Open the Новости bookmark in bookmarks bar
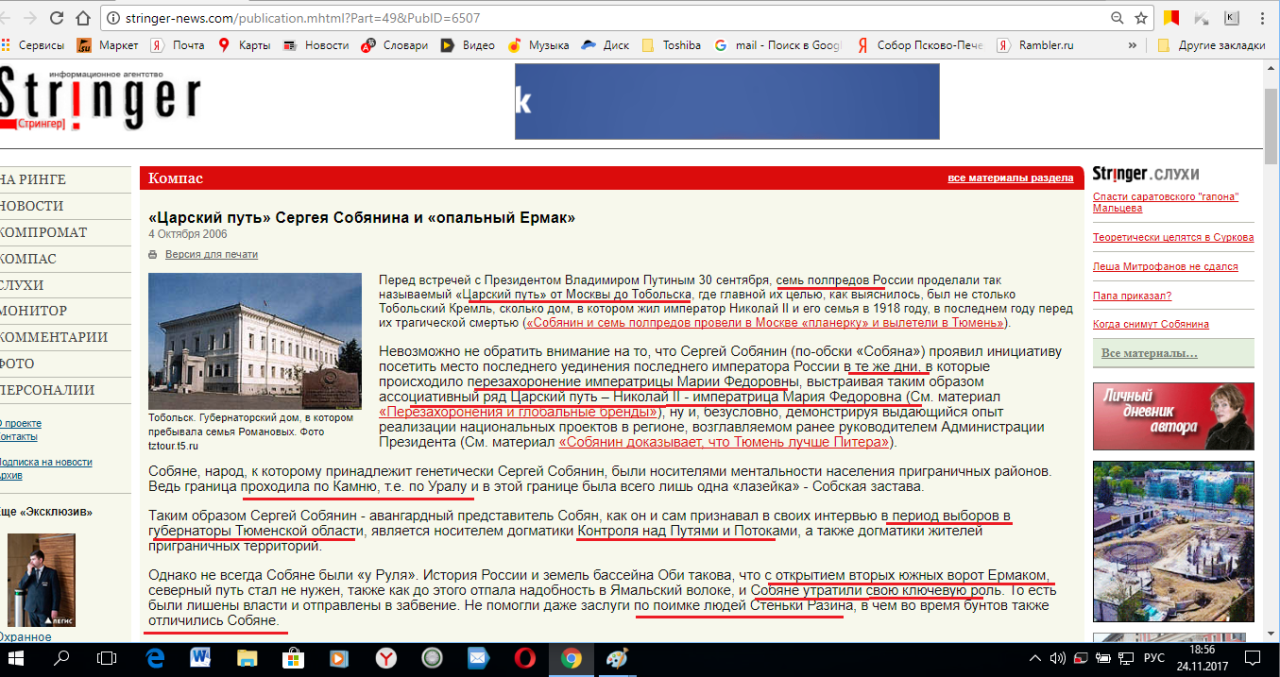The width and height of the screenshot is (1280, 677). [x=316, y=45]
